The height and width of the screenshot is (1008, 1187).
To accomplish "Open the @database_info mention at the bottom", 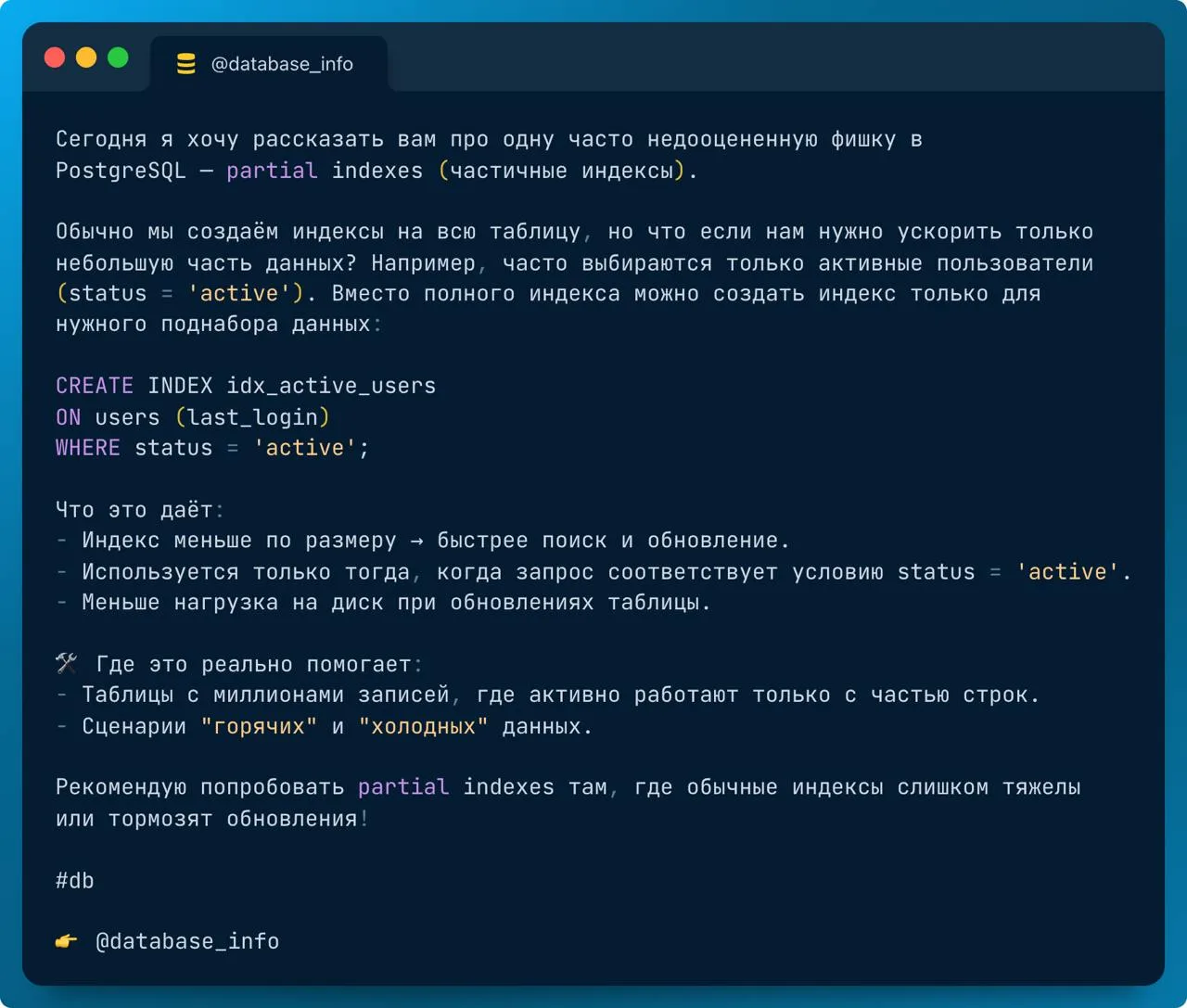I will pyautogui.click(x=187, y=941).
